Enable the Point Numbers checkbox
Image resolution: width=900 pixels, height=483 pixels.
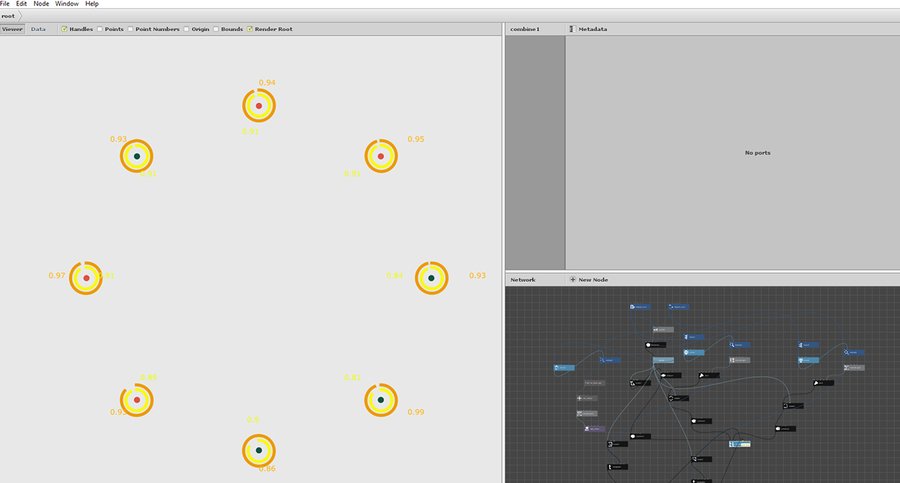tap(130, 29)
